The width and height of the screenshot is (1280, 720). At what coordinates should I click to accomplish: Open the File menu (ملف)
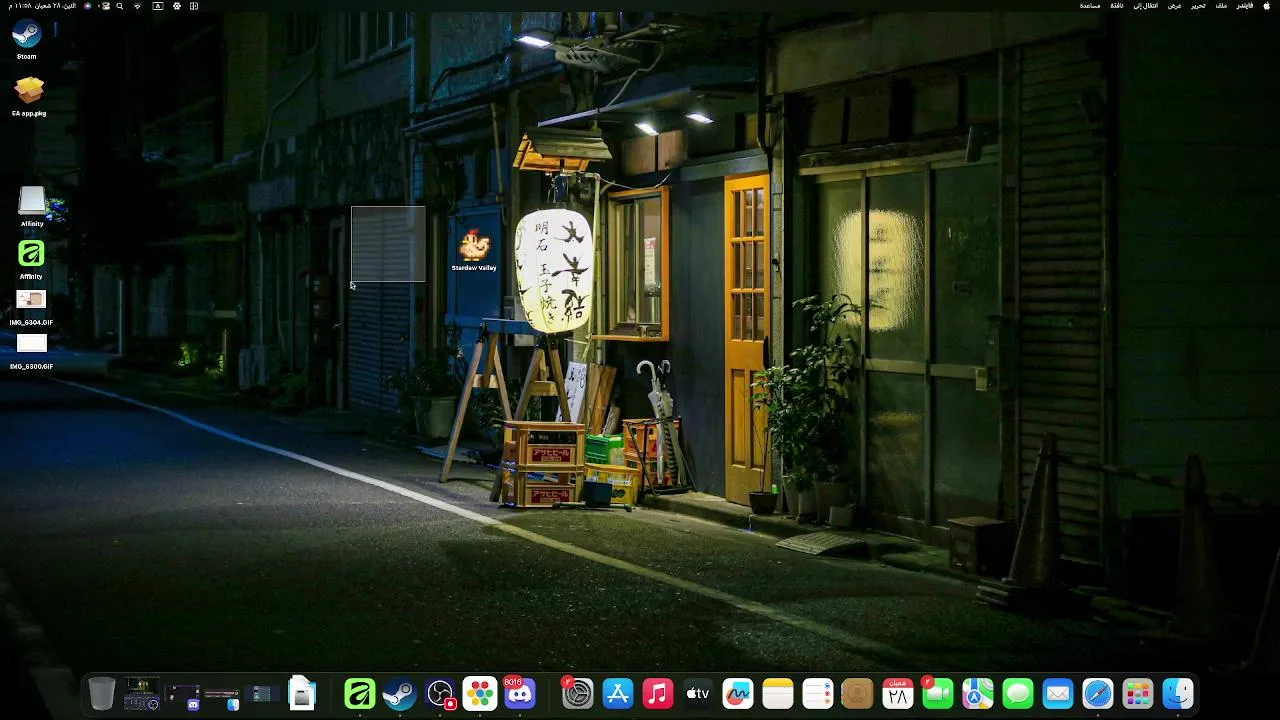1221,6
